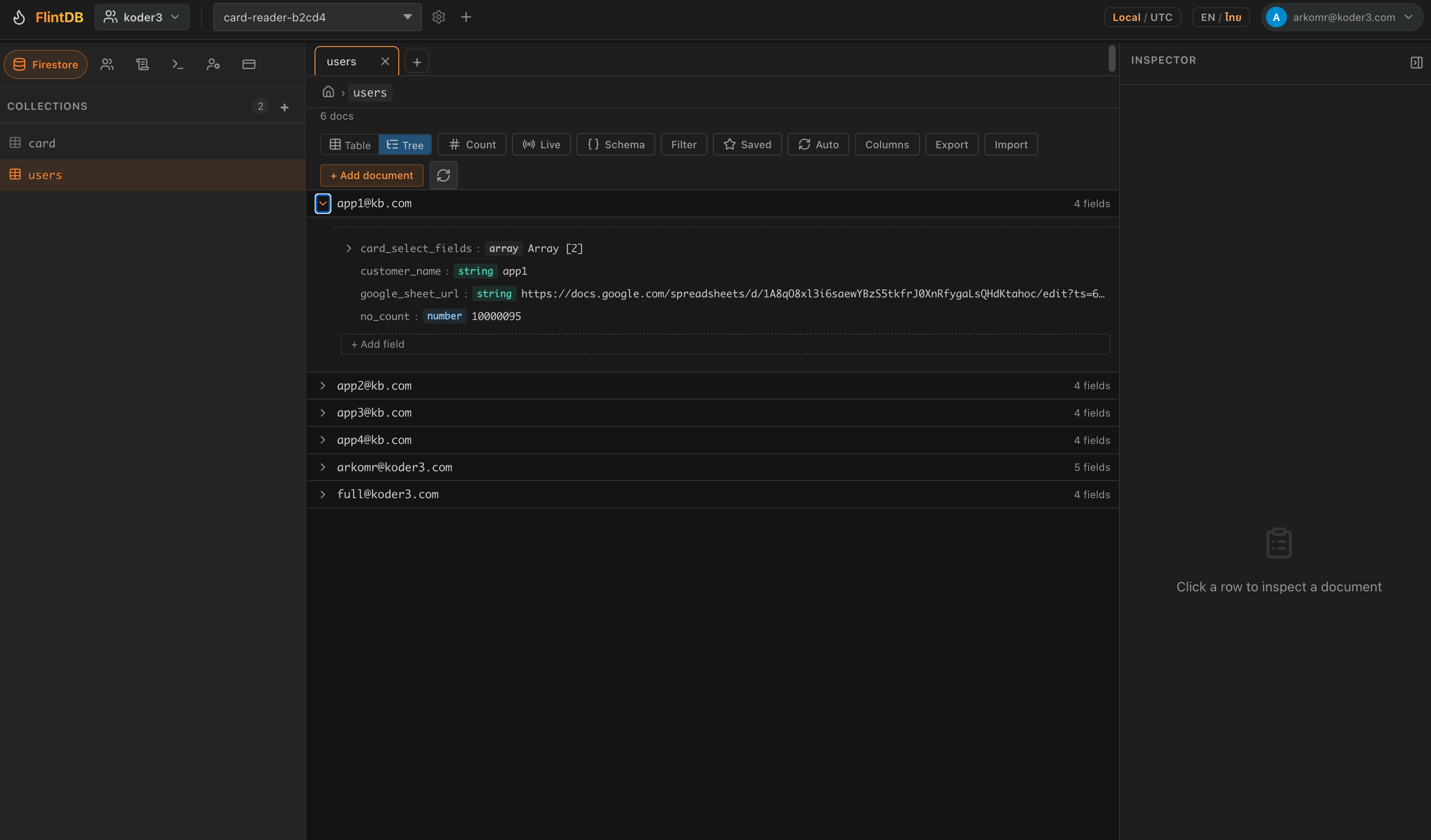
Task: Toggle EN / ไทย language switch
Action: [x=1221, y=17]
